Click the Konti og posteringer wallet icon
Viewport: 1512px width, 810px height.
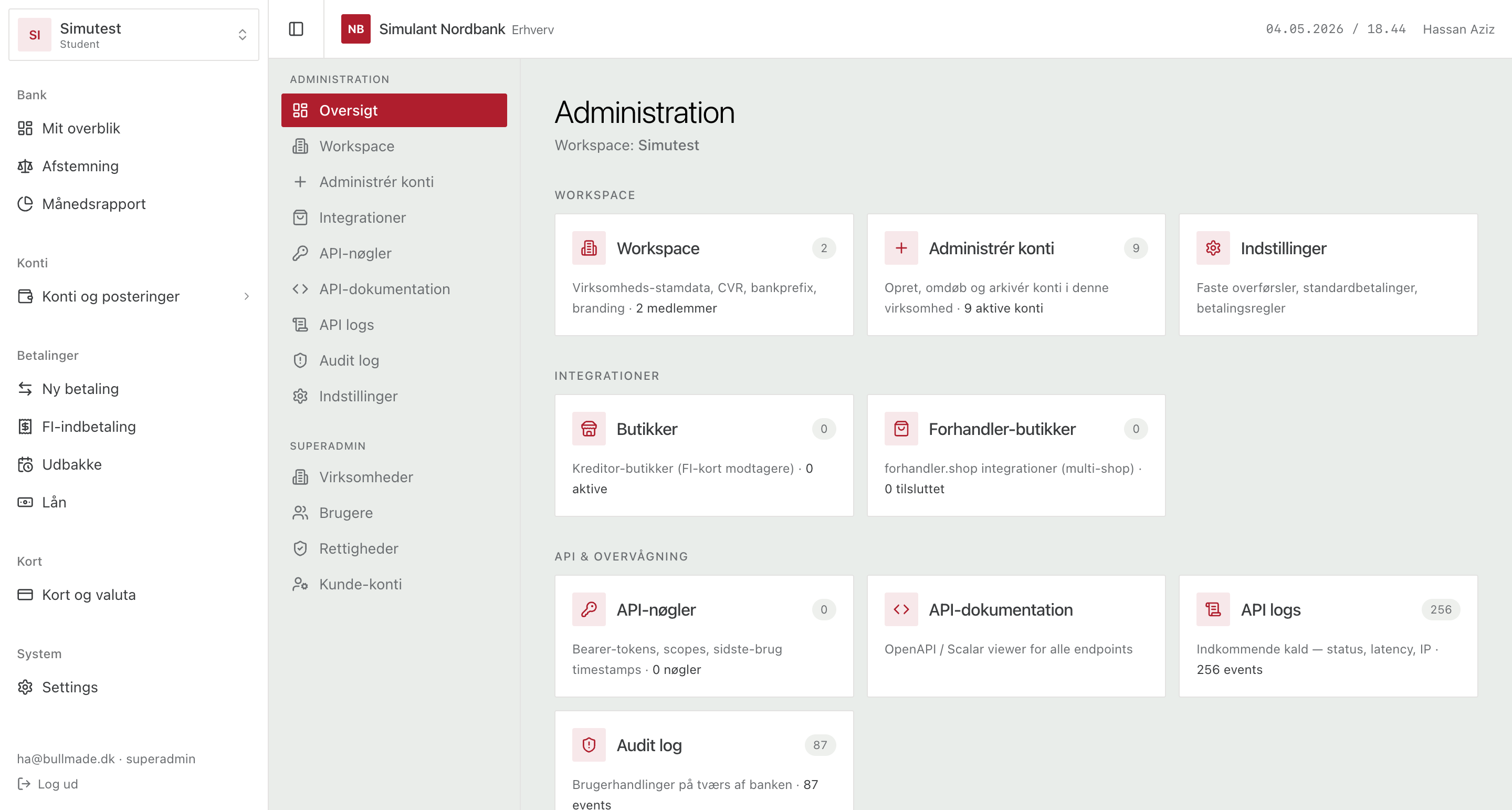tap(25, 297)
